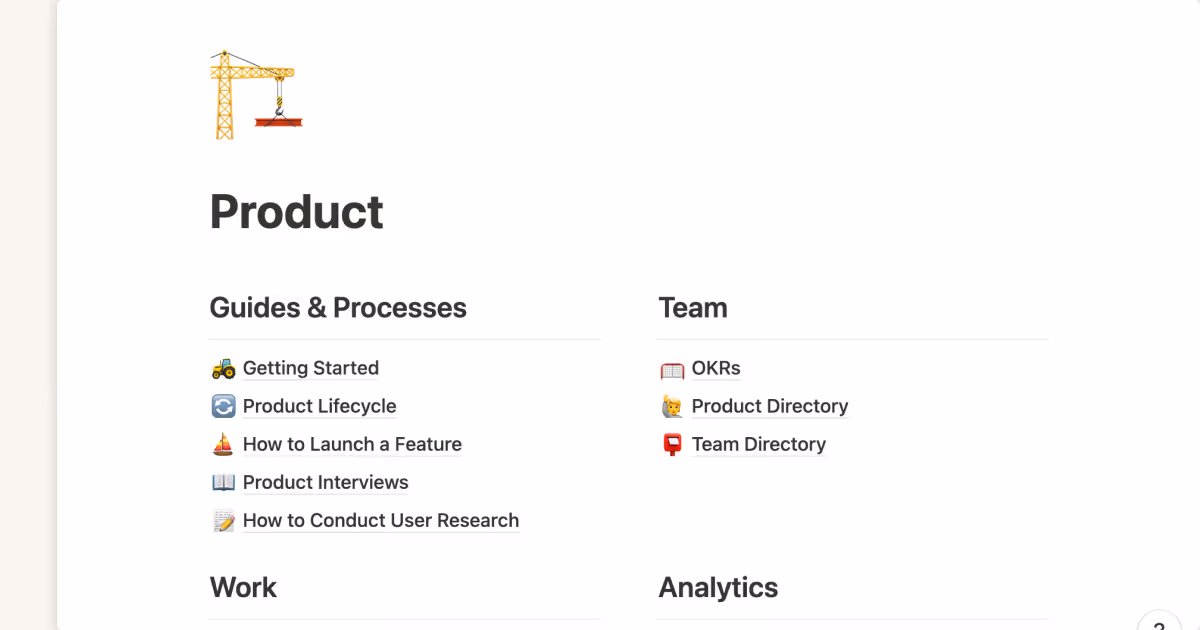Open the OKRs page link
The image size is (1200, 630).
tap(716, 368)
